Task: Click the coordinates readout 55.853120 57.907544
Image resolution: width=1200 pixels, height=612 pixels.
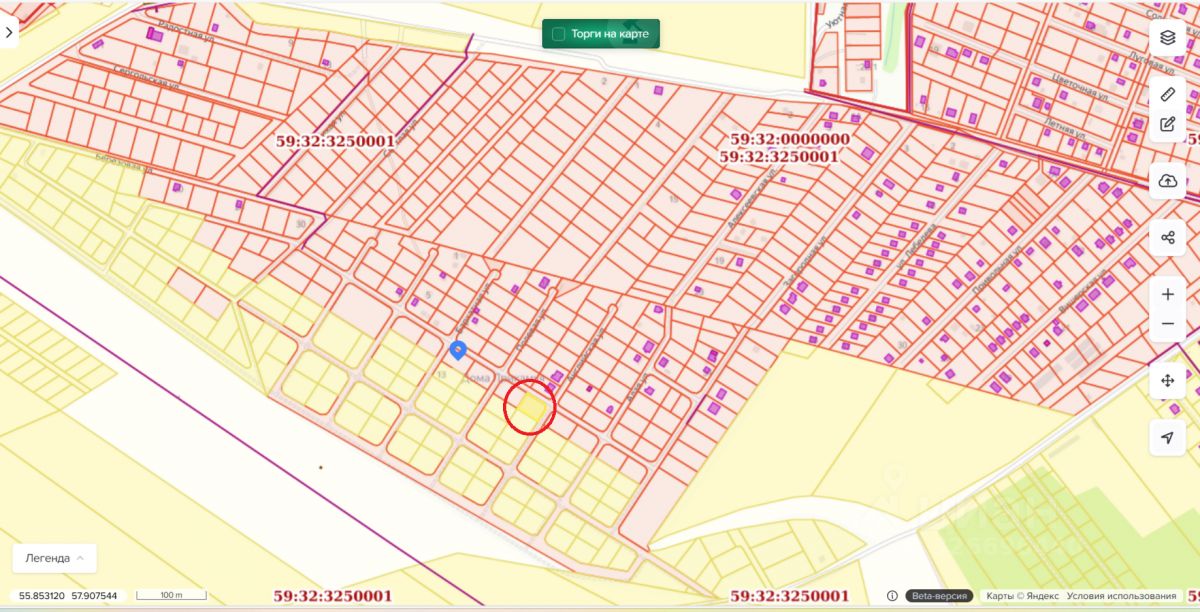Action: 68,596
